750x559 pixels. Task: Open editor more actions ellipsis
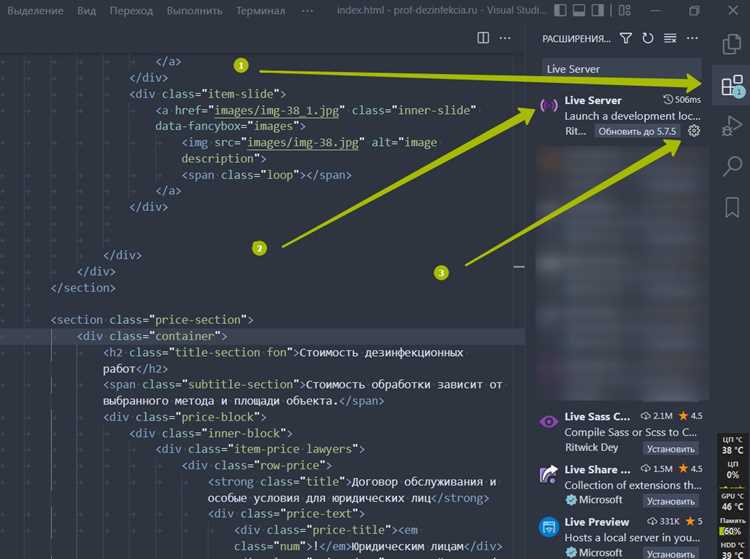505,38
